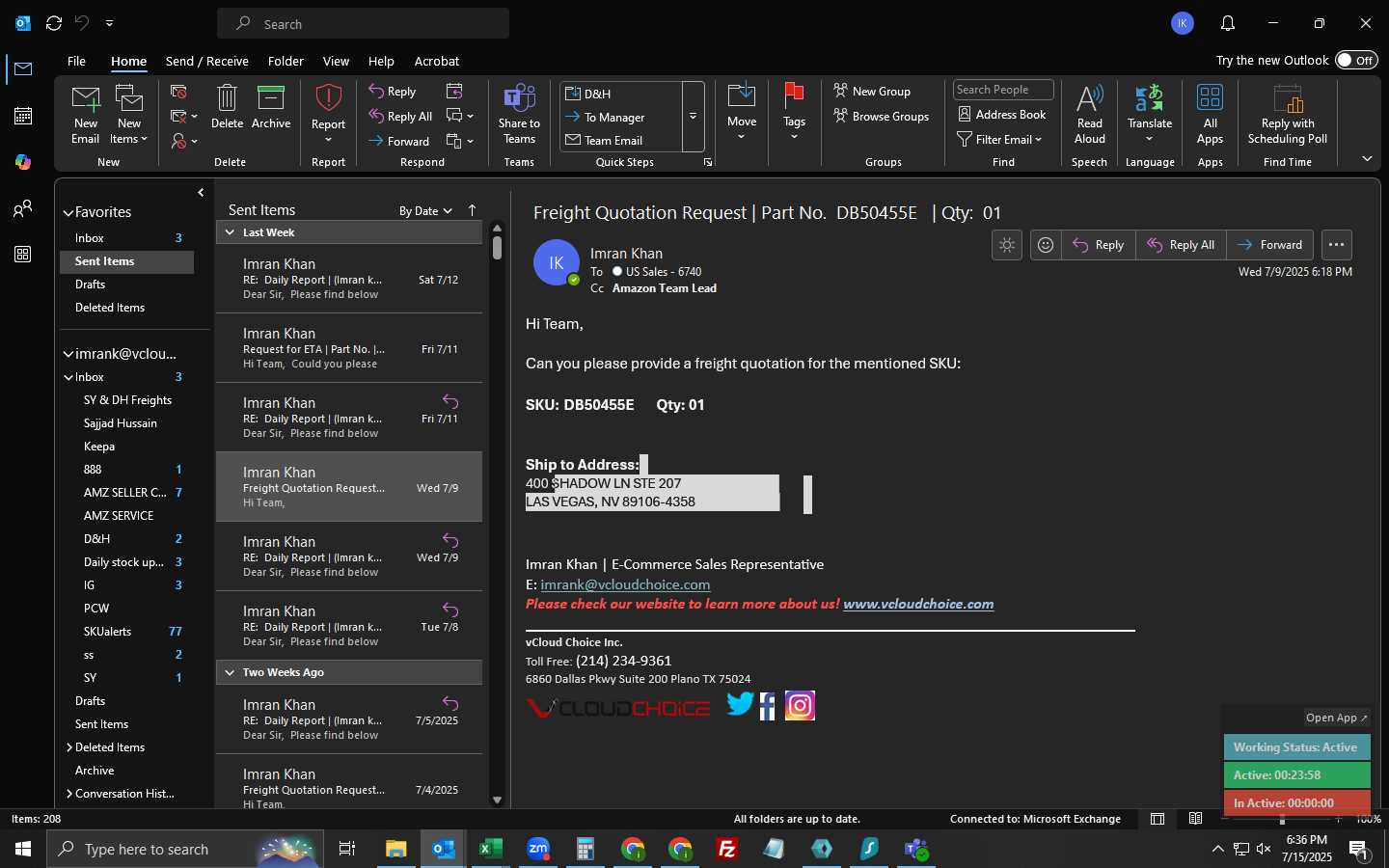Screen dimensions: 1389x868
Task: Open the File menu
Action: pyautogui.click(x=76, y=61)
